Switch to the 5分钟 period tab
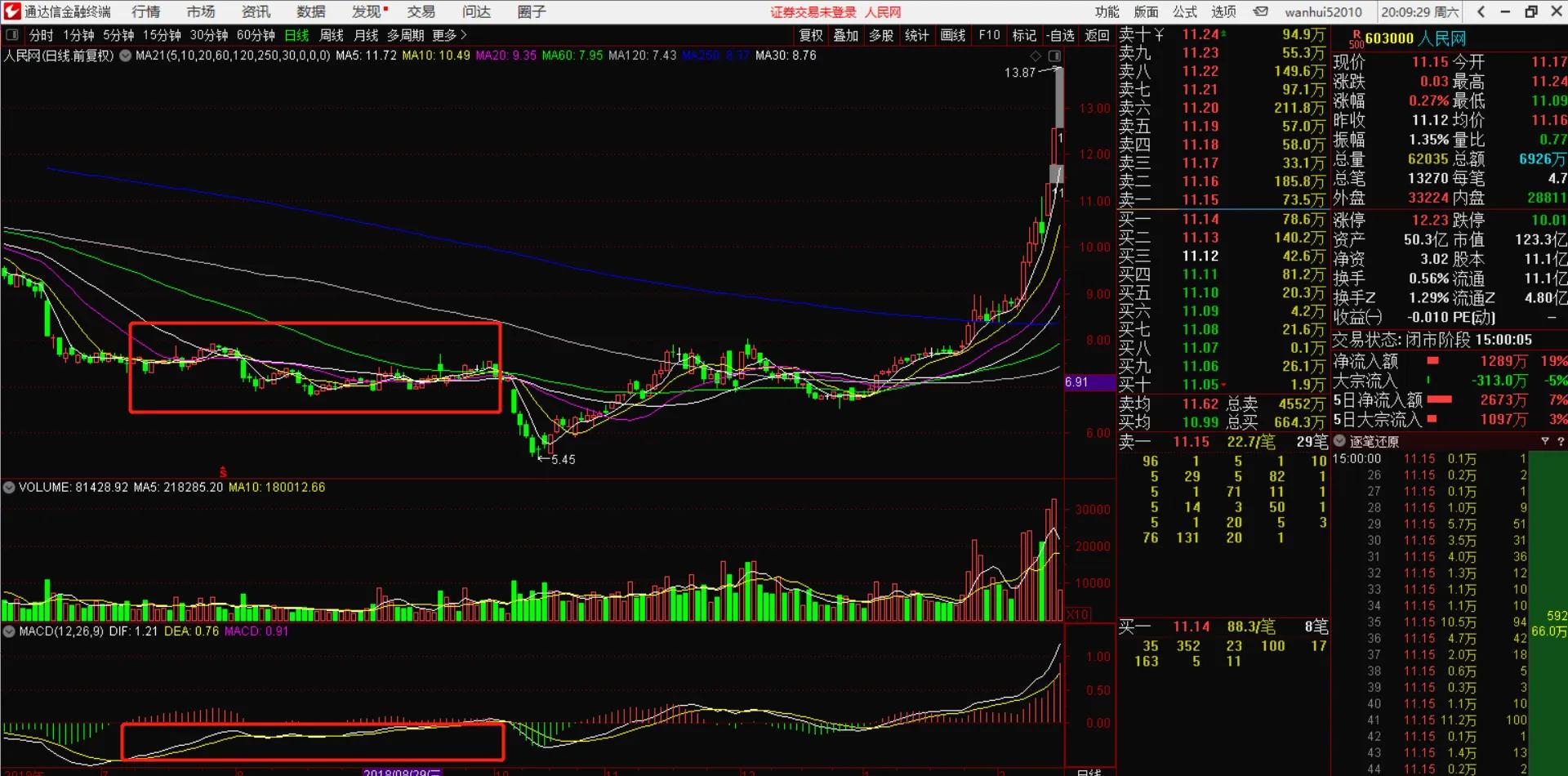Image resolution: width=1568 pixels, height=776 pixels. (x=118, y=35)
